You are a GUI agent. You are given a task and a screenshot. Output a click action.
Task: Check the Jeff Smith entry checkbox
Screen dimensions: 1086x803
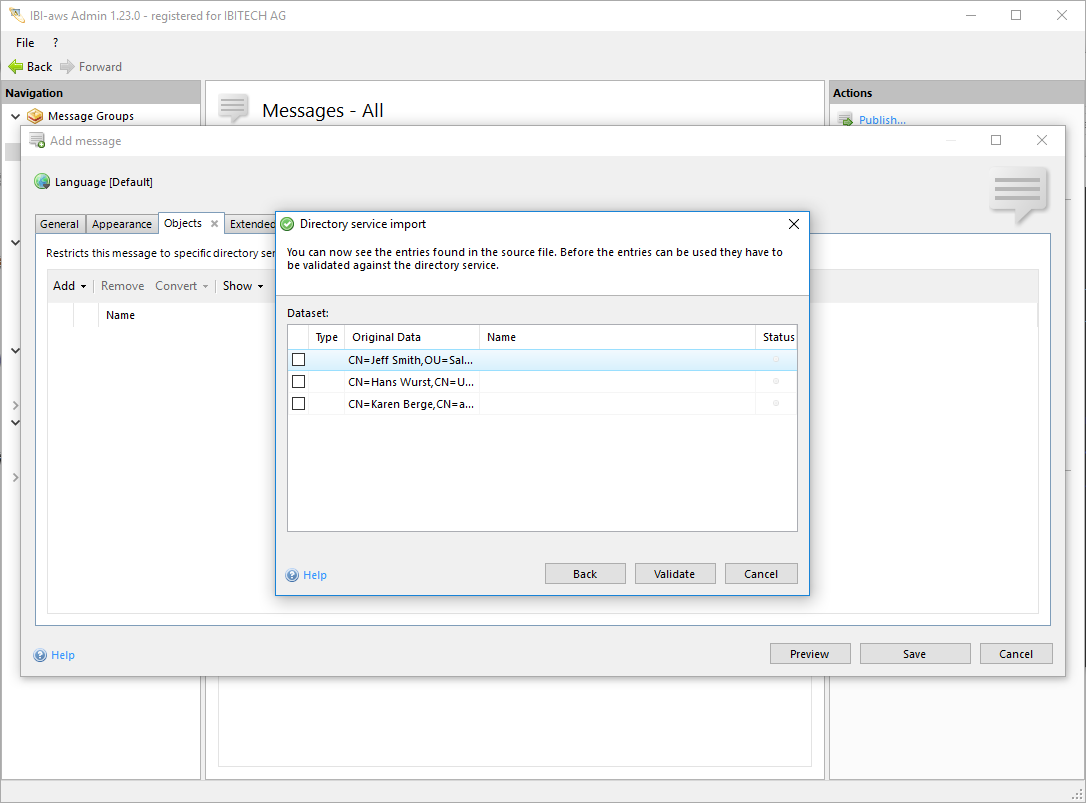point(298,359)
